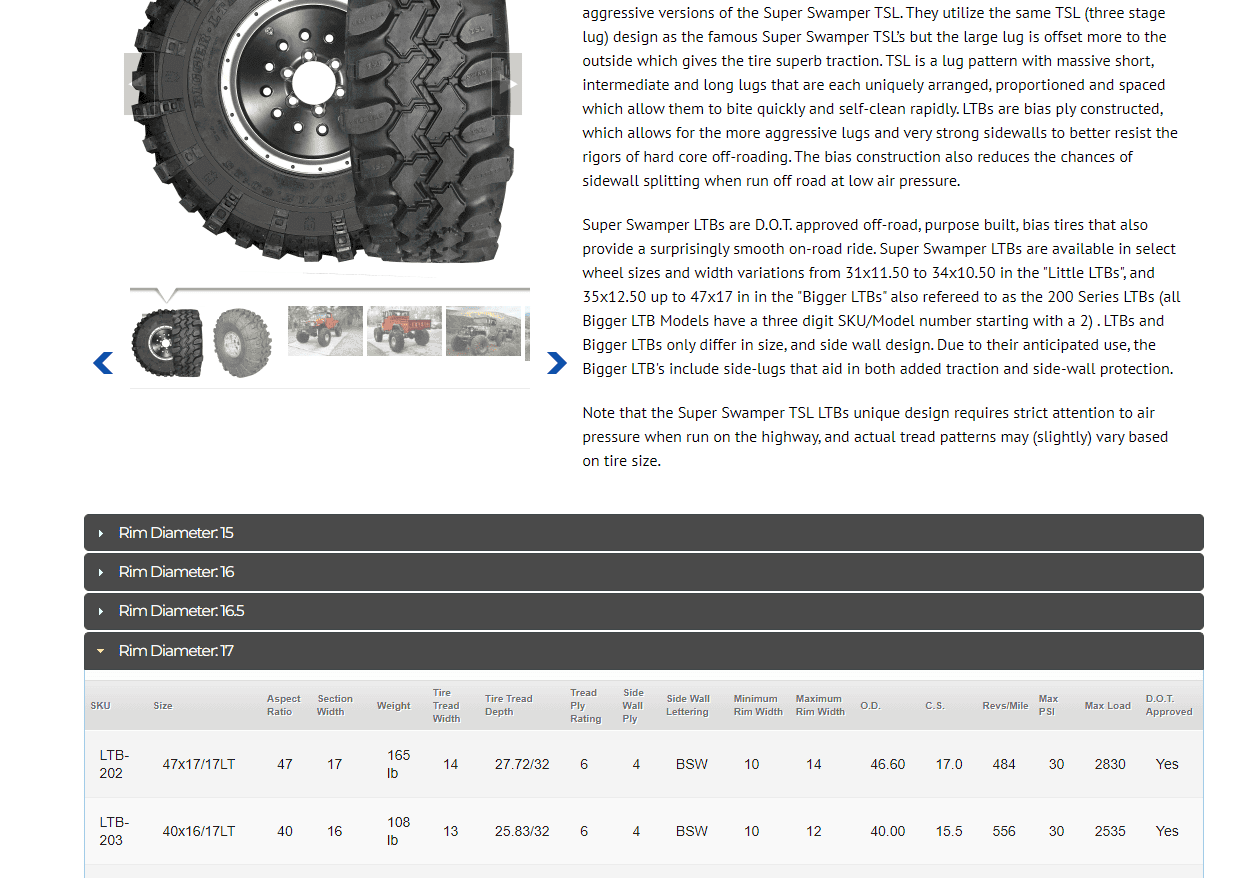The image size is (1237, 878).
Task: Click the O.D. column header
Action: [x=870, y=706]
